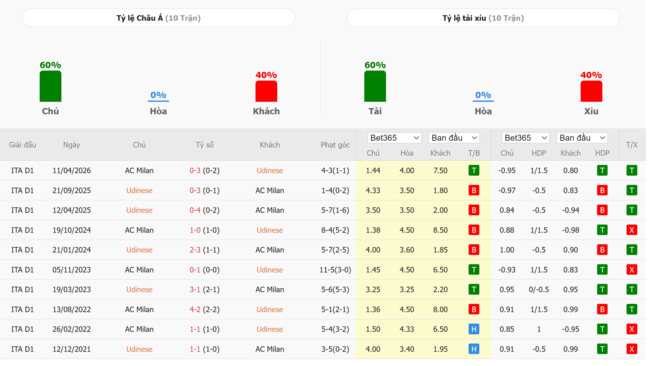Screen dimensions: 650x366
Task: Click T/X badge X in 12/12/2021 row
Action: click(x=632, y=349)
